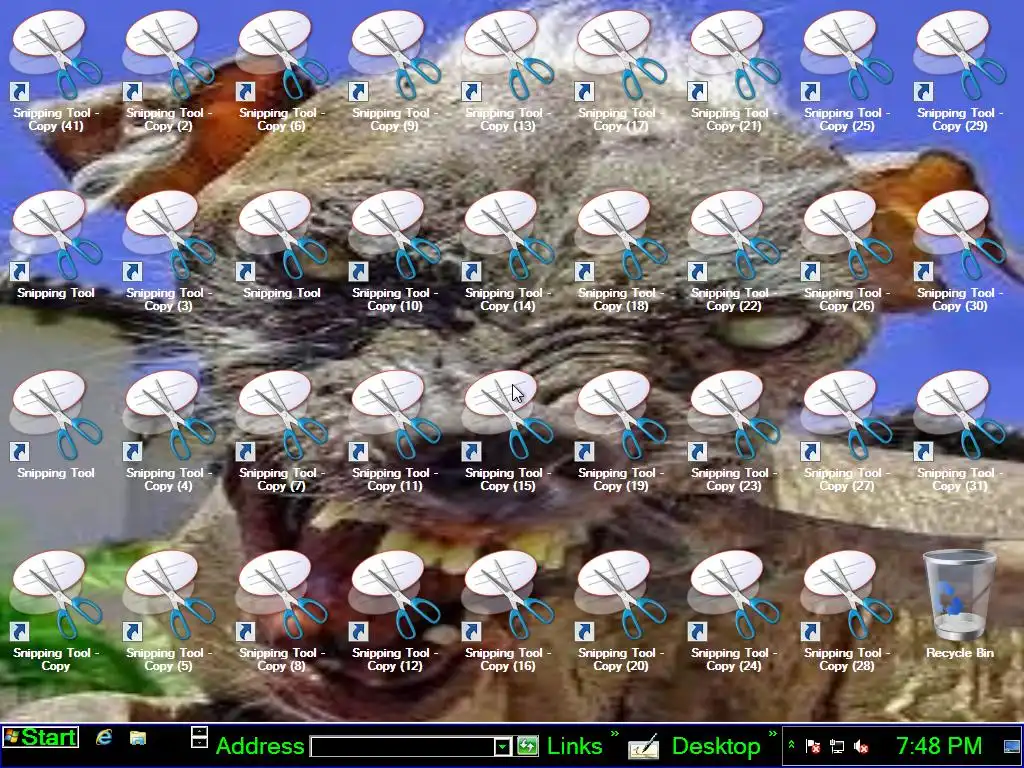
Task: Click the green Go button beside Address
Action: [528, 746]
